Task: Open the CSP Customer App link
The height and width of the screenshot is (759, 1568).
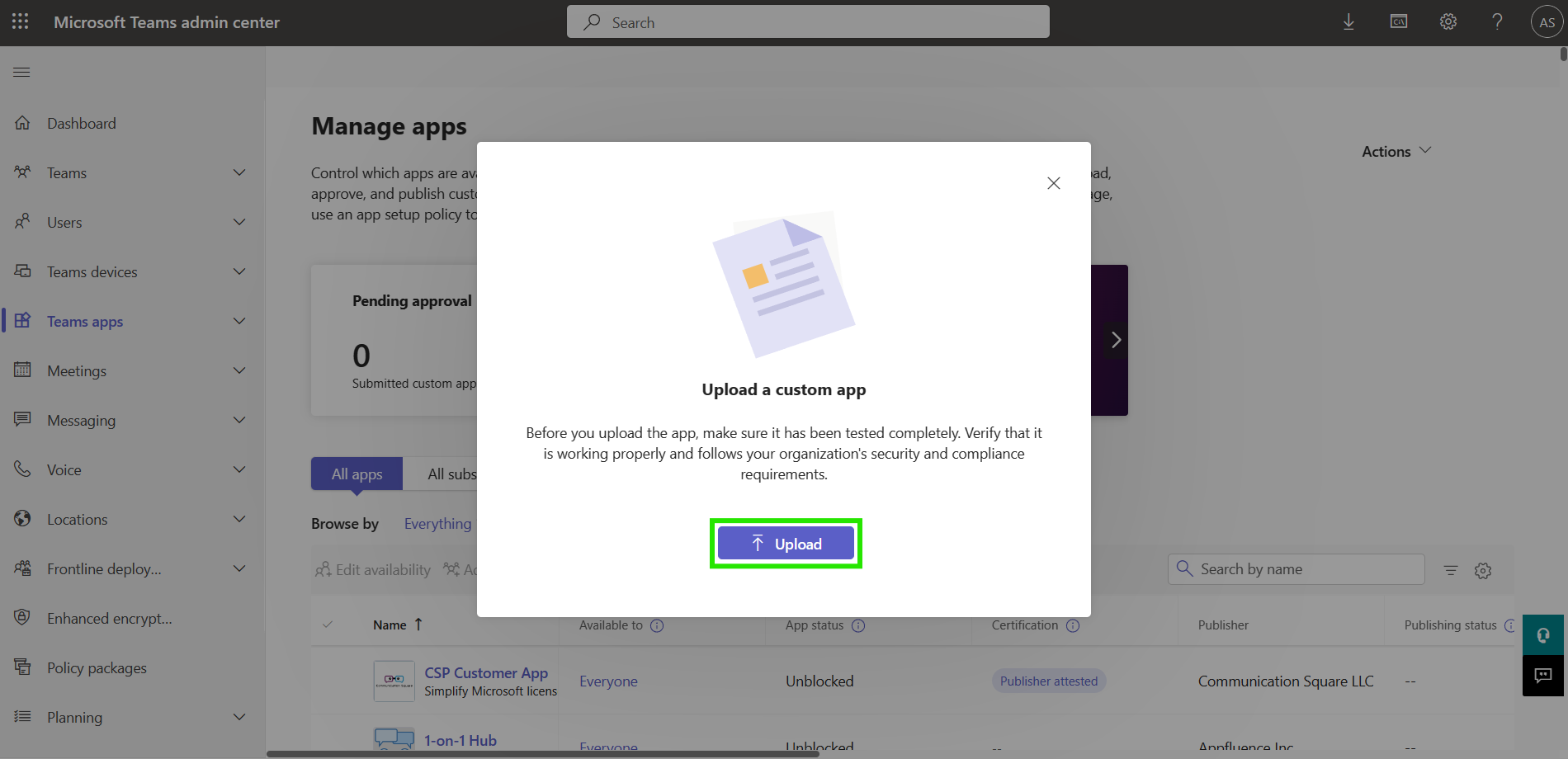Action: (485, 672)
